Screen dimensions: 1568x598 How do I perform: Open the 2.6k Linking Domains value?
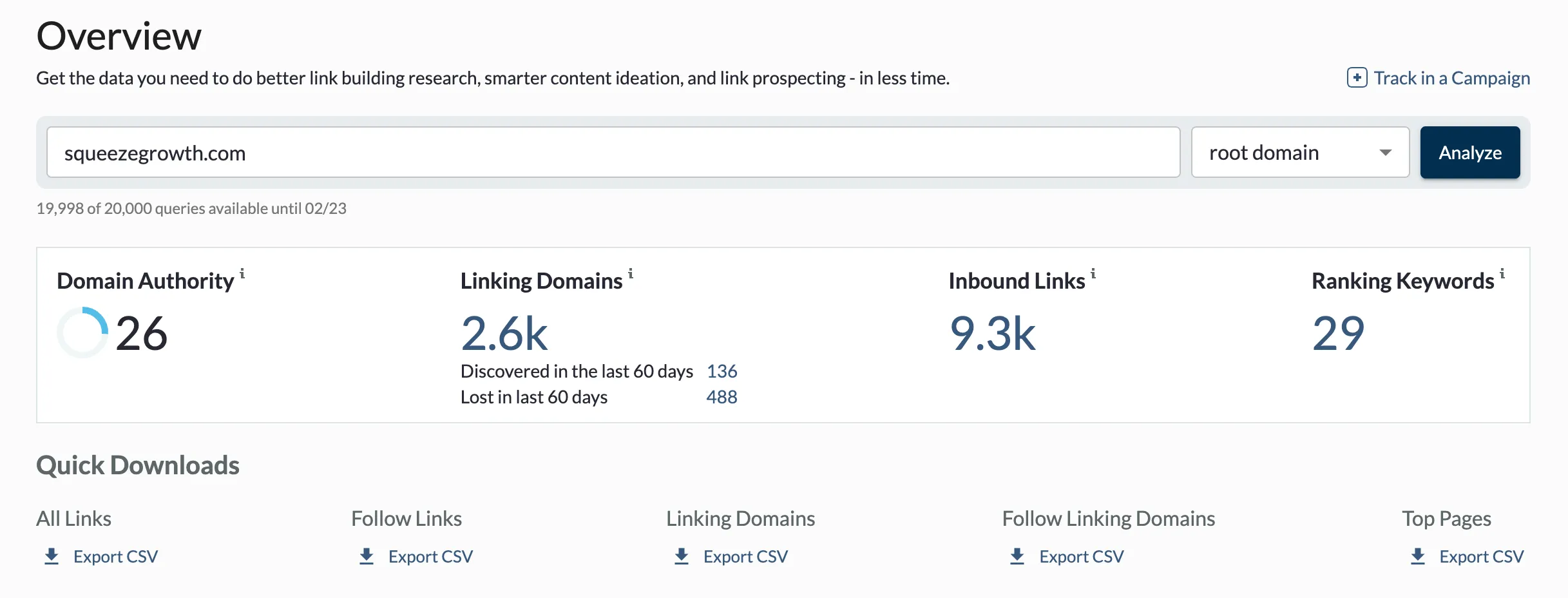pyautogui.click(x=504, y=334)
